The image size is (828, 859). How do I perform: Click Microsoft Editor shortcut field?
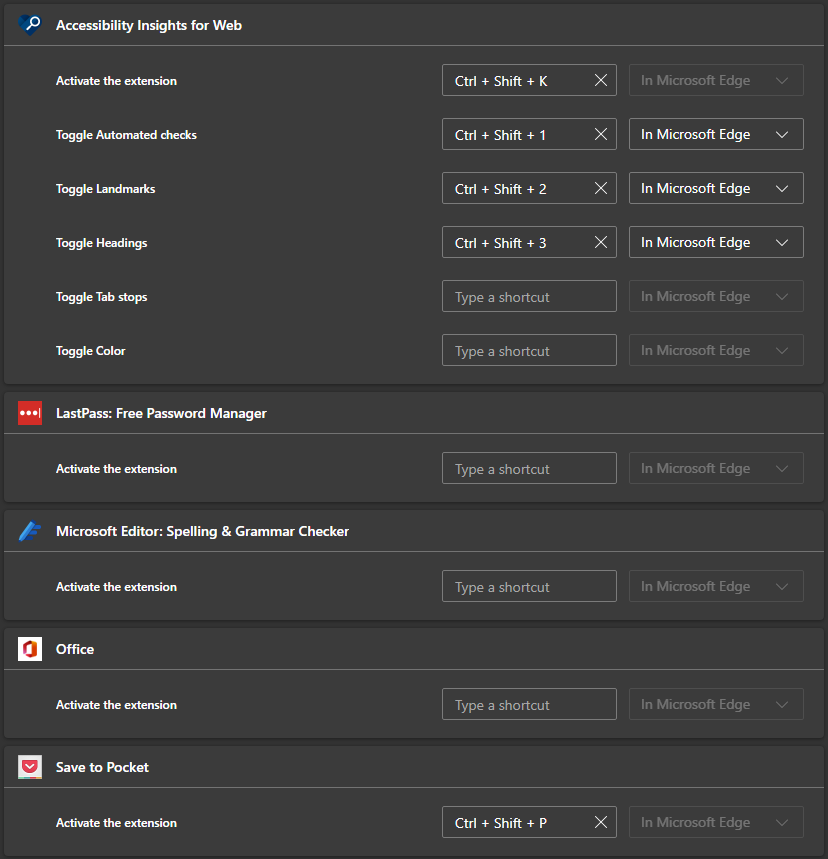[x=529, y=586]
